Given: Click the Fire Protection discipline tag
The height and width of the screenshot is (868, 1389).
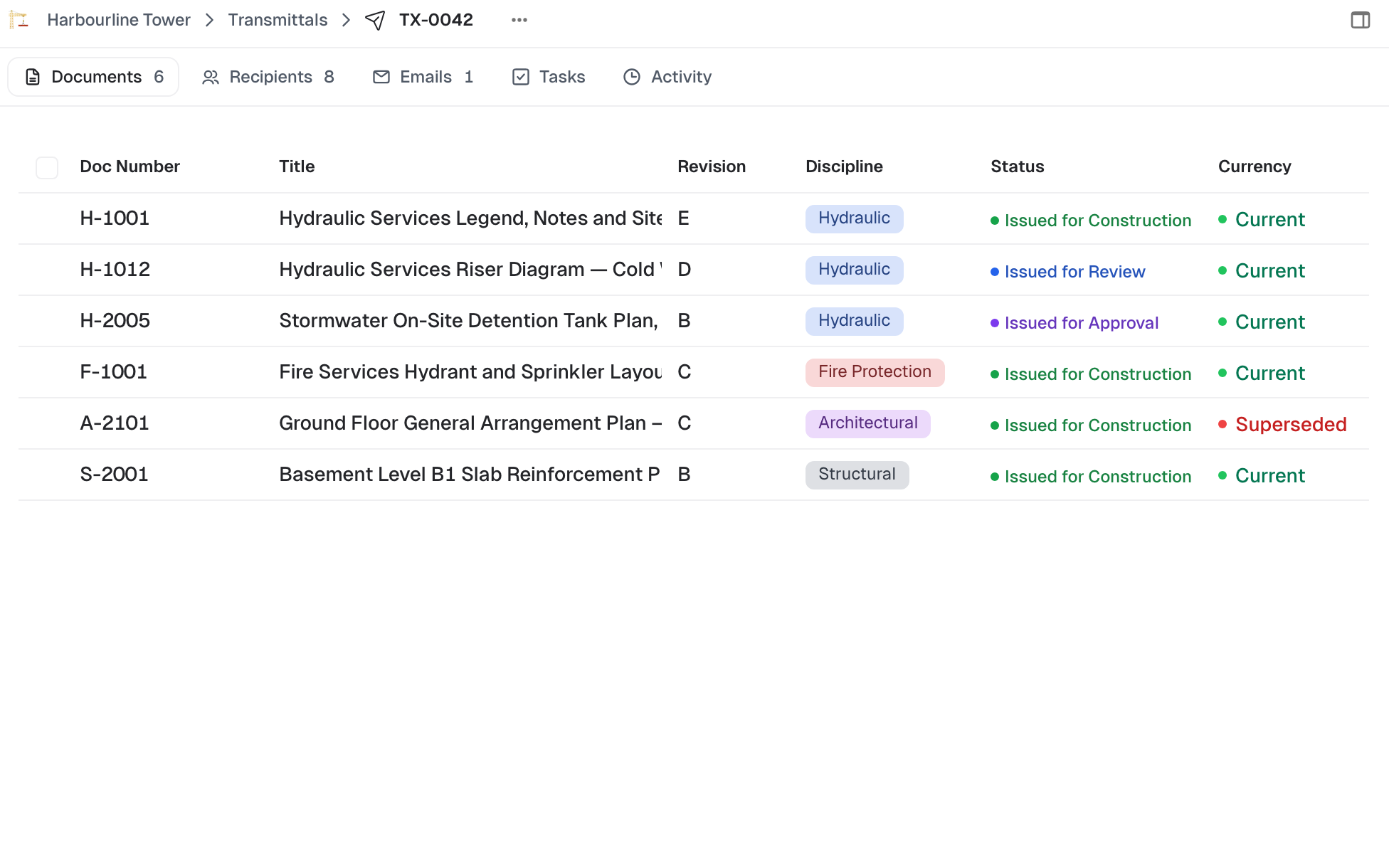Looking at the screenshot, I should tap(875, 372).
